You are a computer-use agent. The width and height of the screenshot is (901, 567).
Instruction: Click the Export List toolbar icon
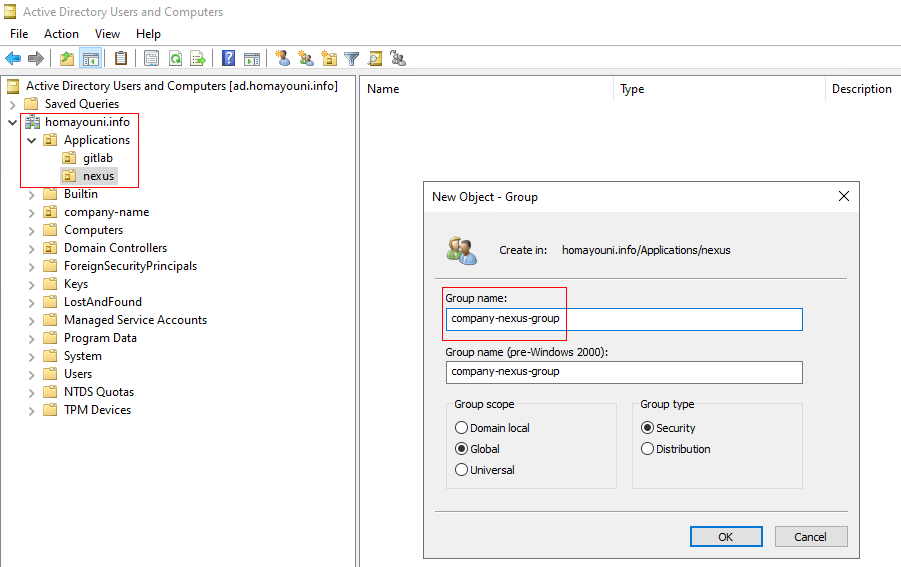(x=198, y=58)
